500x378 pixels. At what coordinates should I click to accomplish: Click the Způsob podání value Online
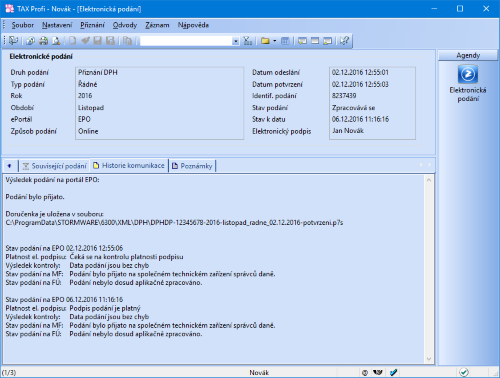tap(88, 131)
